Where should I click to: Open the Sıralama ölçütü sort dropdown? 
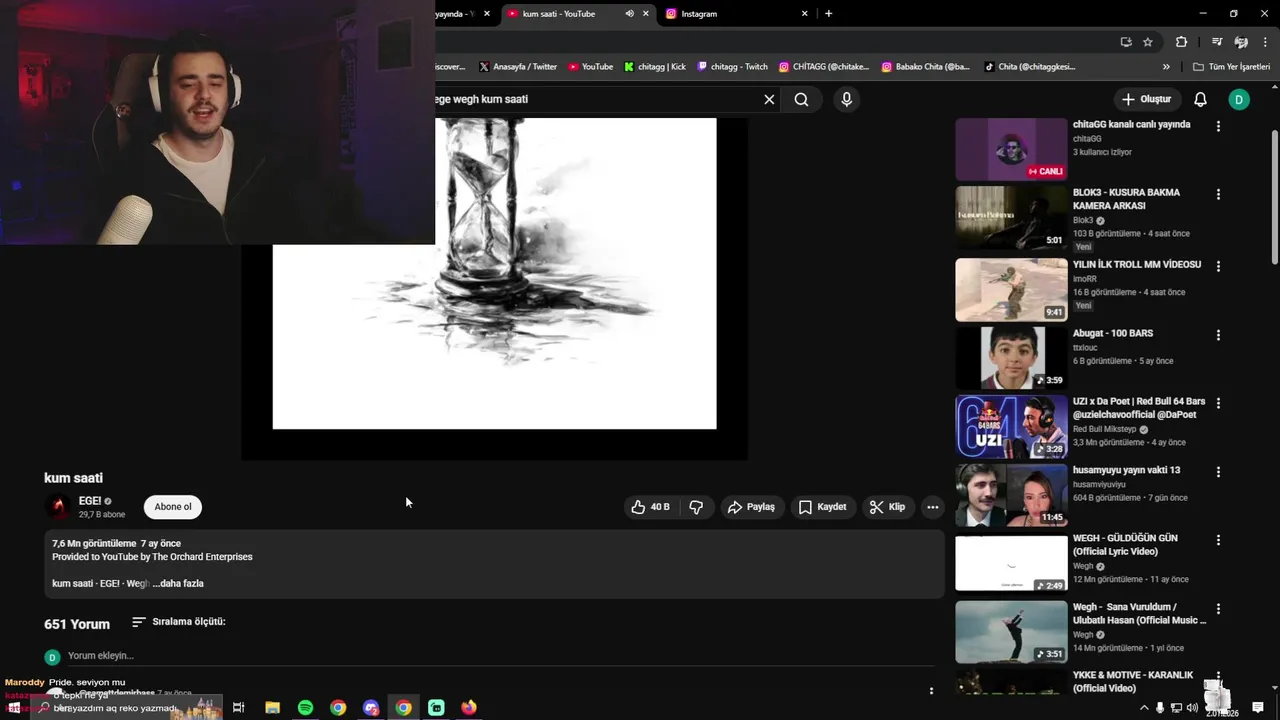[178, 622]
